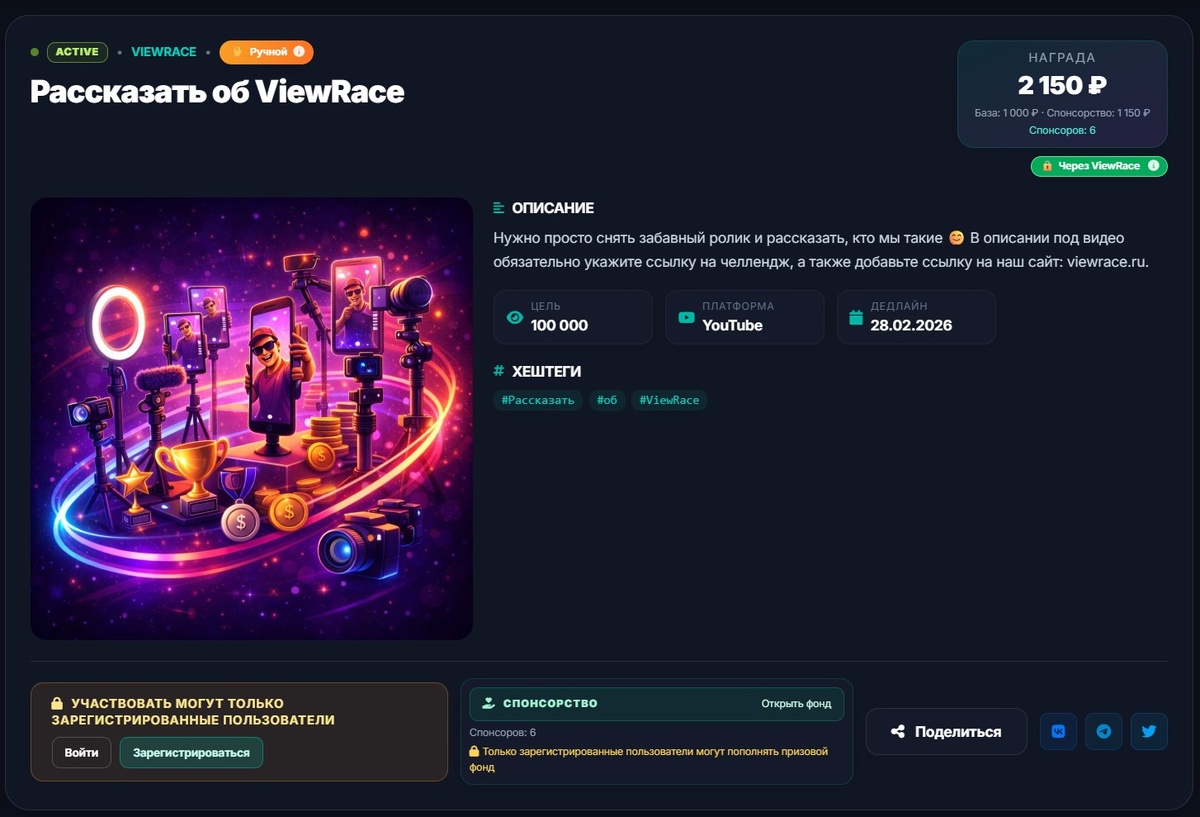The image size is (1200, 817).
Task: Click the VIEWRACE link above the title
Action: (x=164, y=52)
